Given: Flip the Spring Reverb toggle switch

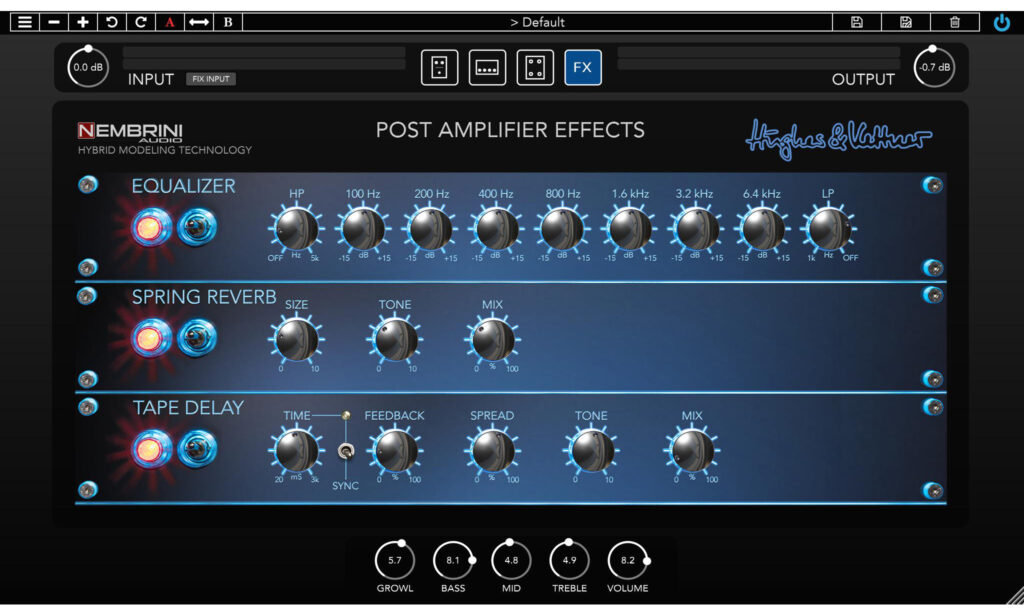Looking at the screenshot, I should point(196,338).
